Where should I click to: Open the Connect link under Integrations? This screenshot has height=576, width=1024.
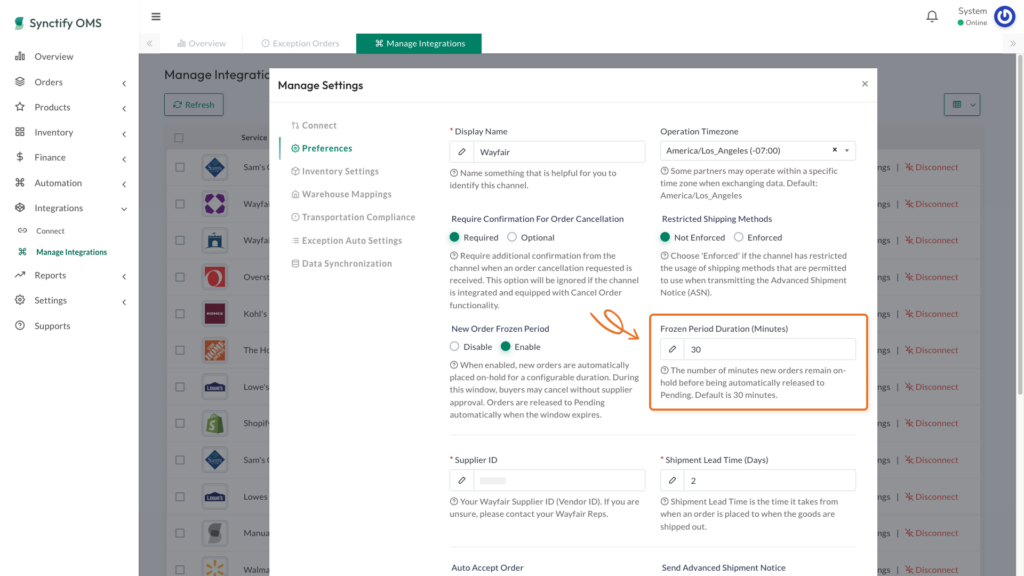(50, 231)
